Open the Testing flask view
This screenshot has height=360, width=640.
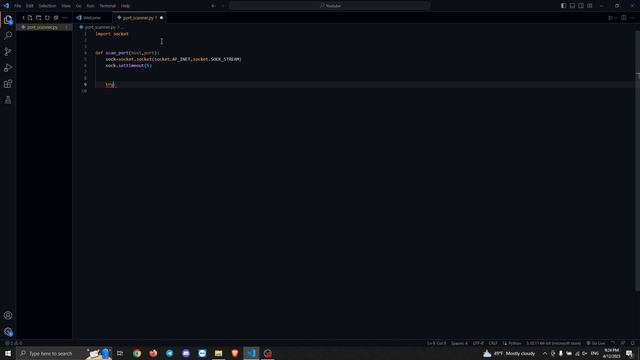click(8, 100)
